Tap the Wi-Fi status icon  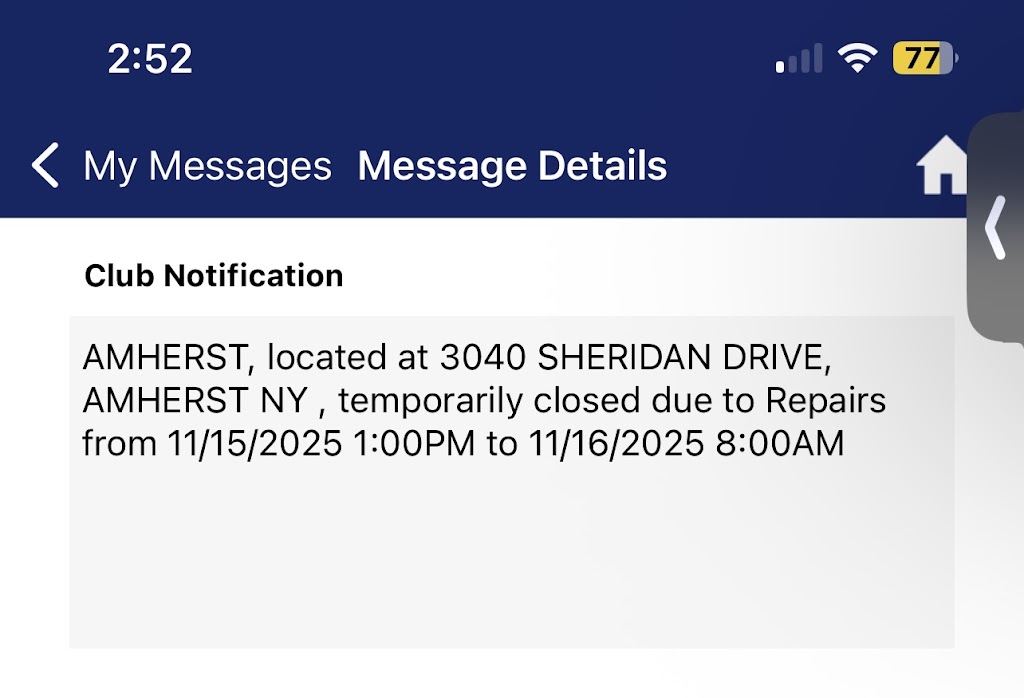pyautogui.click(x=858, y=59)
